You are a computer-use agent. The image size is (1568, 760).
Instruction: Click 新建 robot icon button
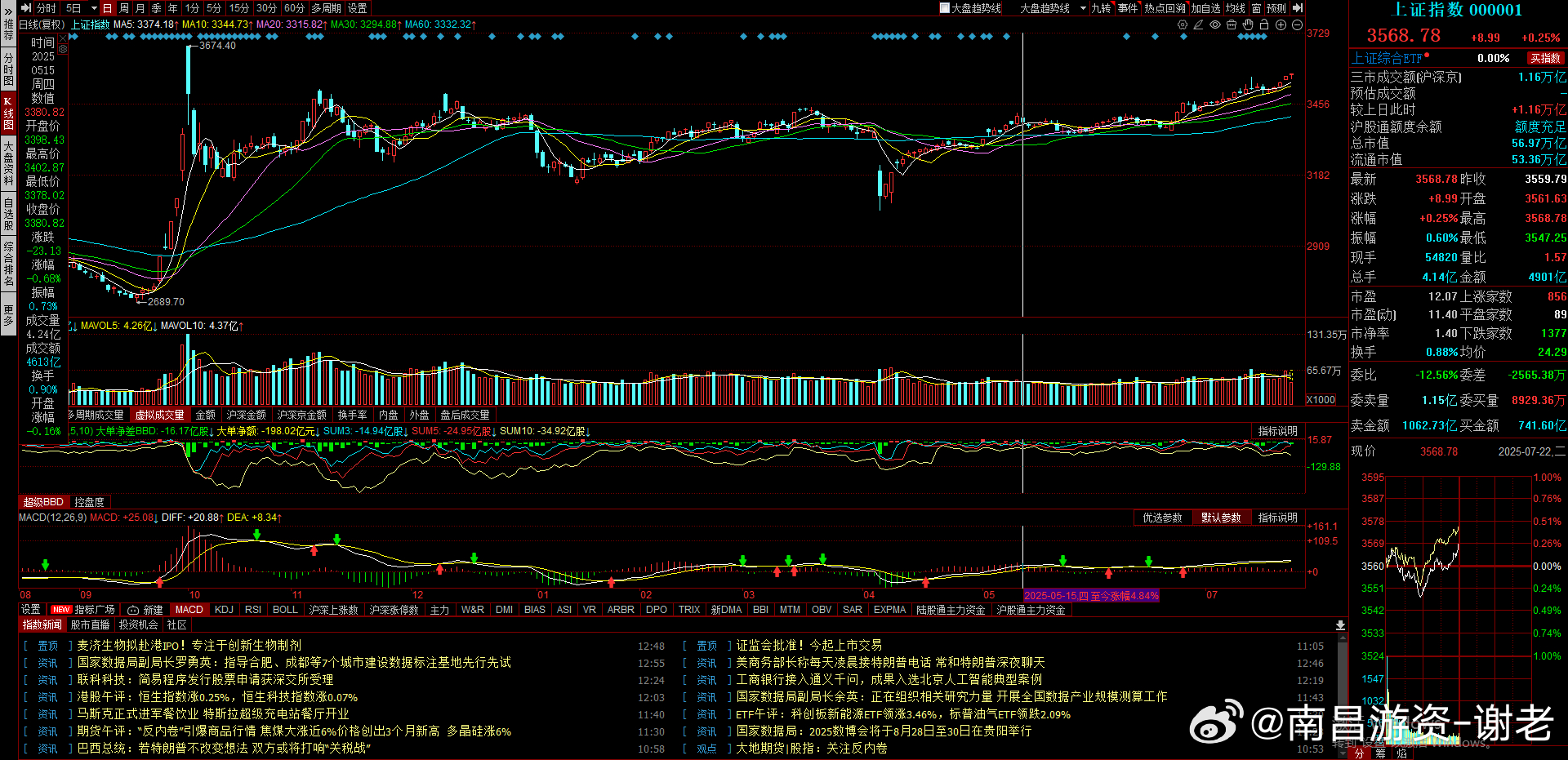(145, 610)
